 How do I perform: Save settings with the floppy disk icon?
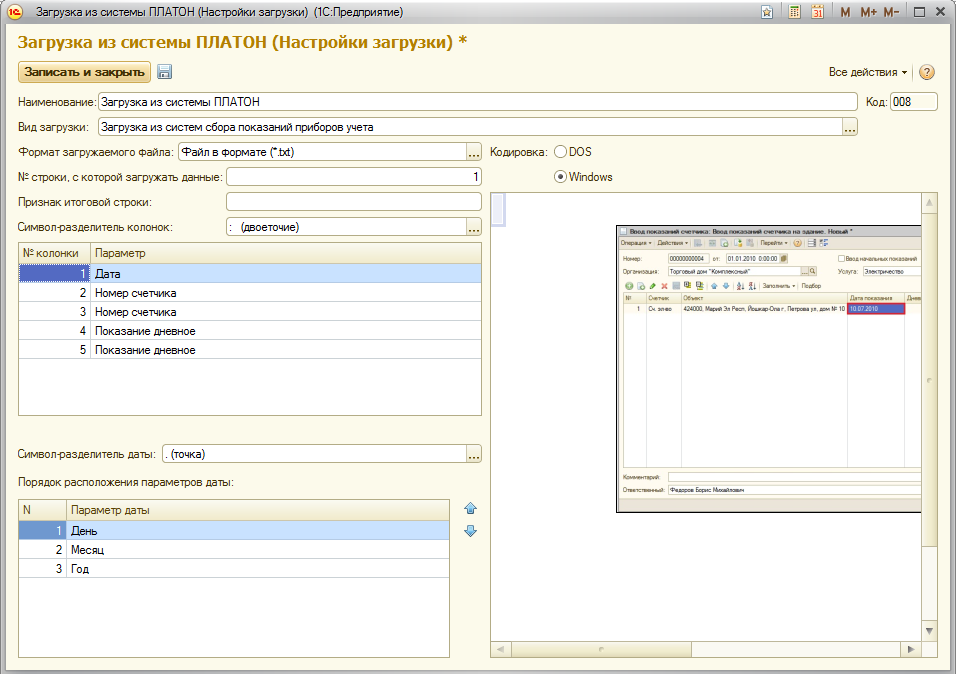pyautogui.click(x=165, y=72)
